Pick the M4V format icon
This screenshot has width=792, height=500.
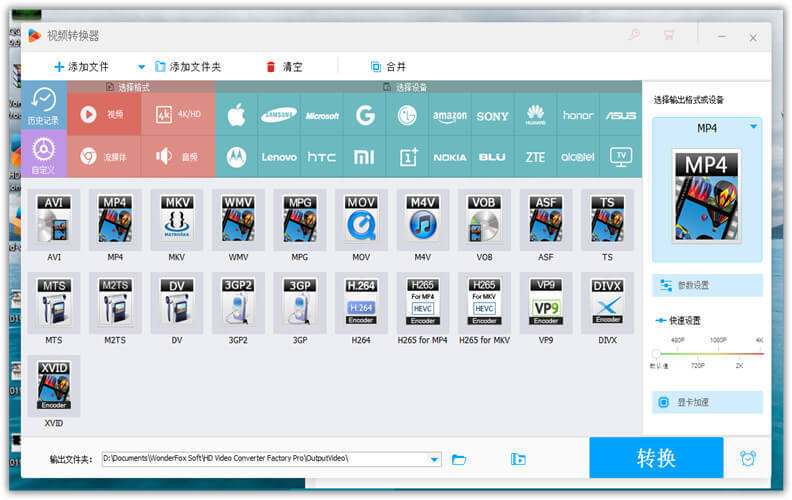tap(423, 220)
